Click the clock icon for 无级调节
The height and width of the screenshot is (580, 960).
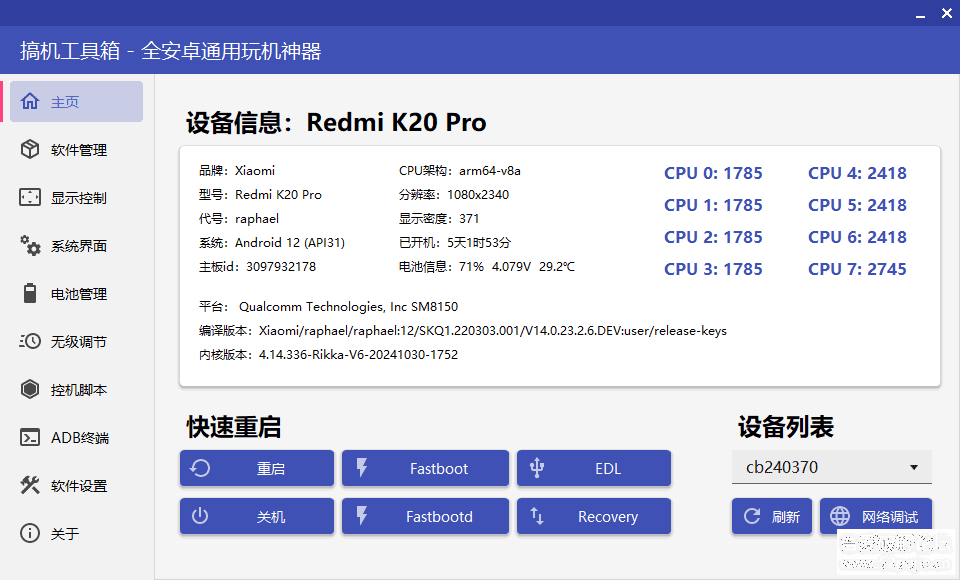click(x=29, y=341)
